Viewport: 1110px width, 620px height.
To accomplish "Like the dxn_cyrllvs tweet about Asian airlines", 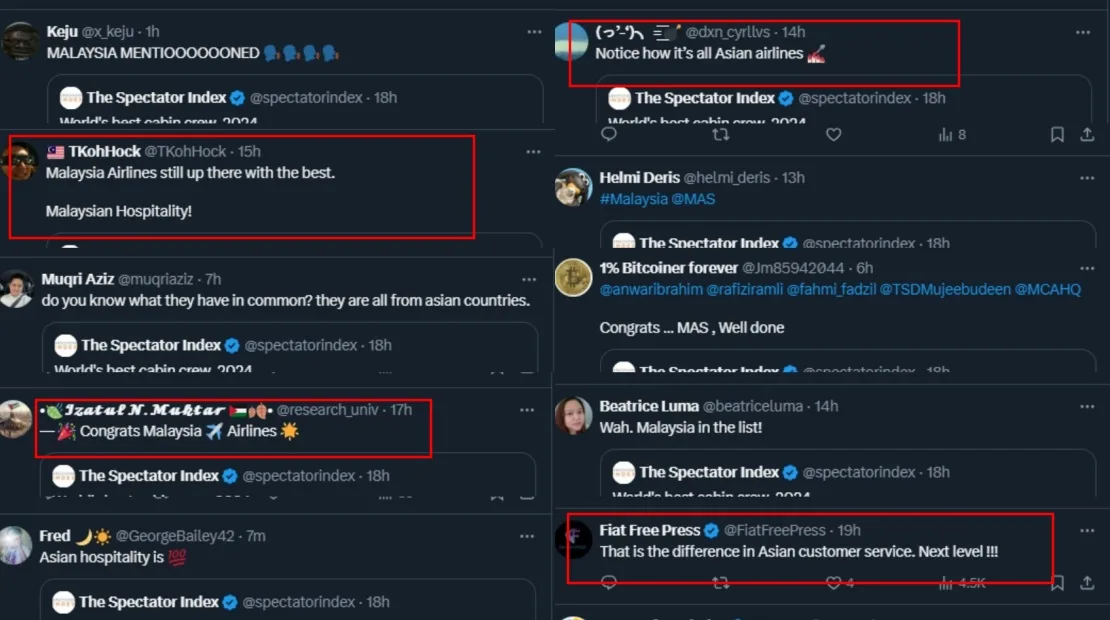I will 833,134.
